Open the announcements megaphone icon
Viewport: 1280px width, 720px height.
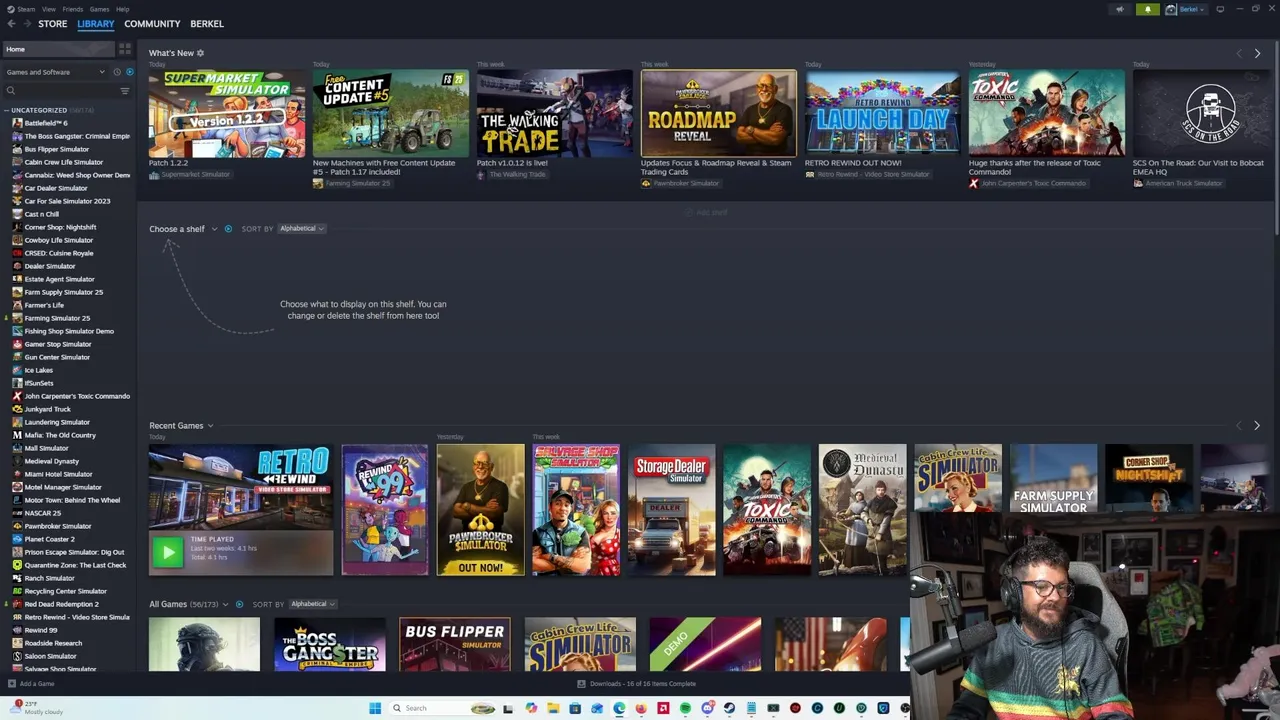coord(1119,9)
